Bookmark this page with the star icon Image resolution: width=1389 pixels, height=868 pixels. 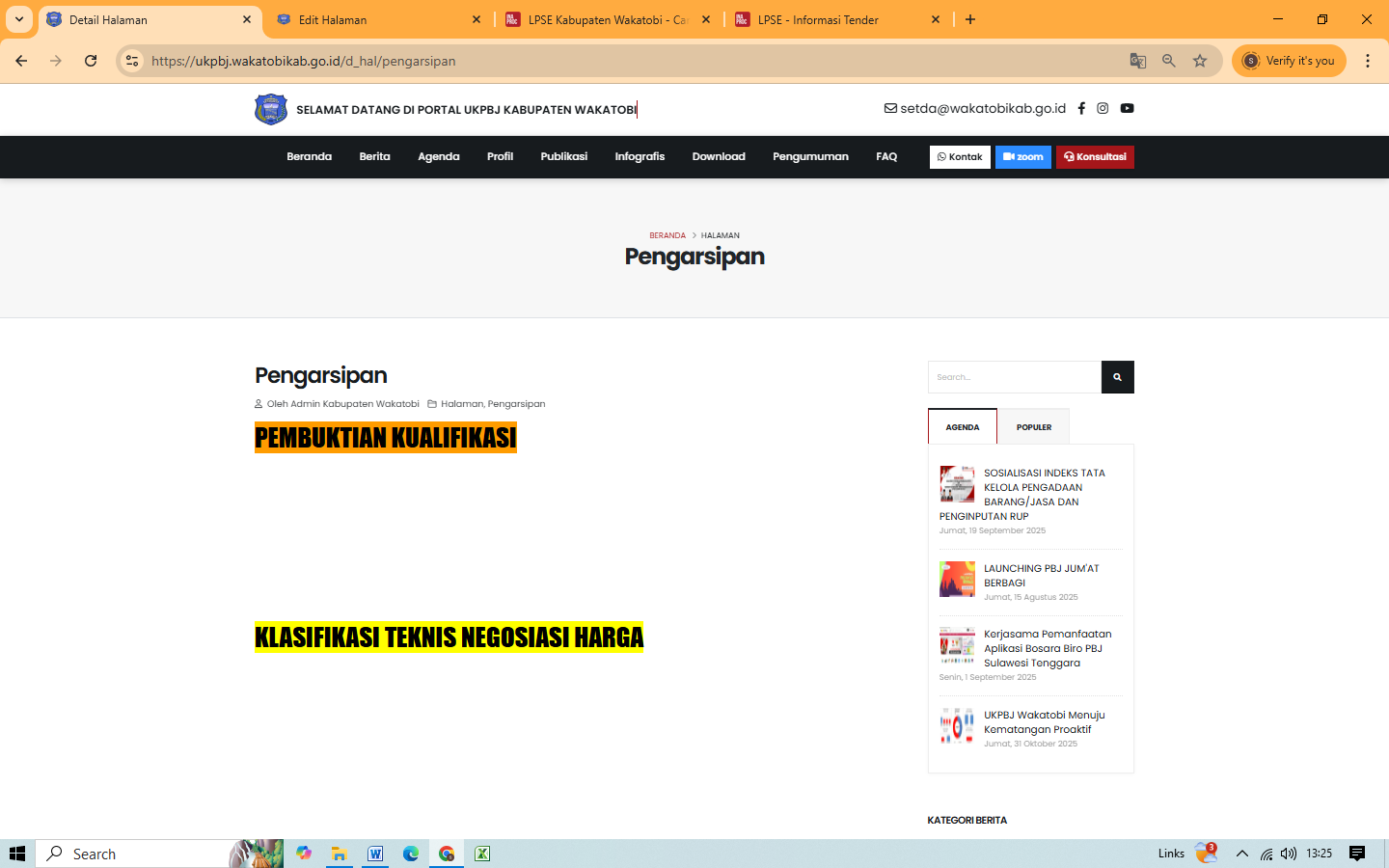coord(1200,61)
